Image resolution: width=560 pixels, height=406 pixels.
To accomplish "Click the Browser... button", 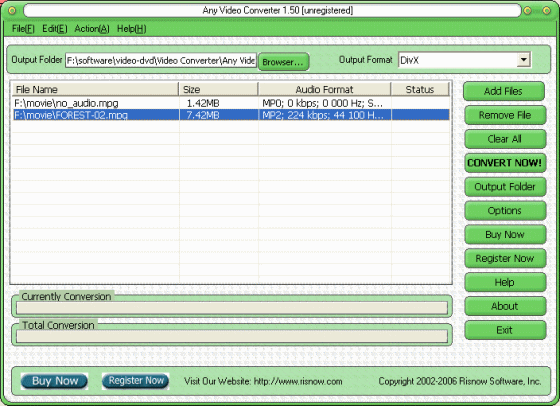I will [x=283, y=62].
